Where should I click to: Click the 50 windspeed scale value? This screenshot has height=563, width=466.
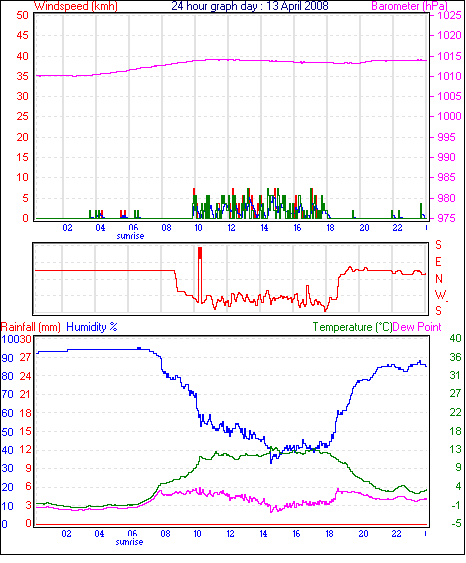point(22,15)
